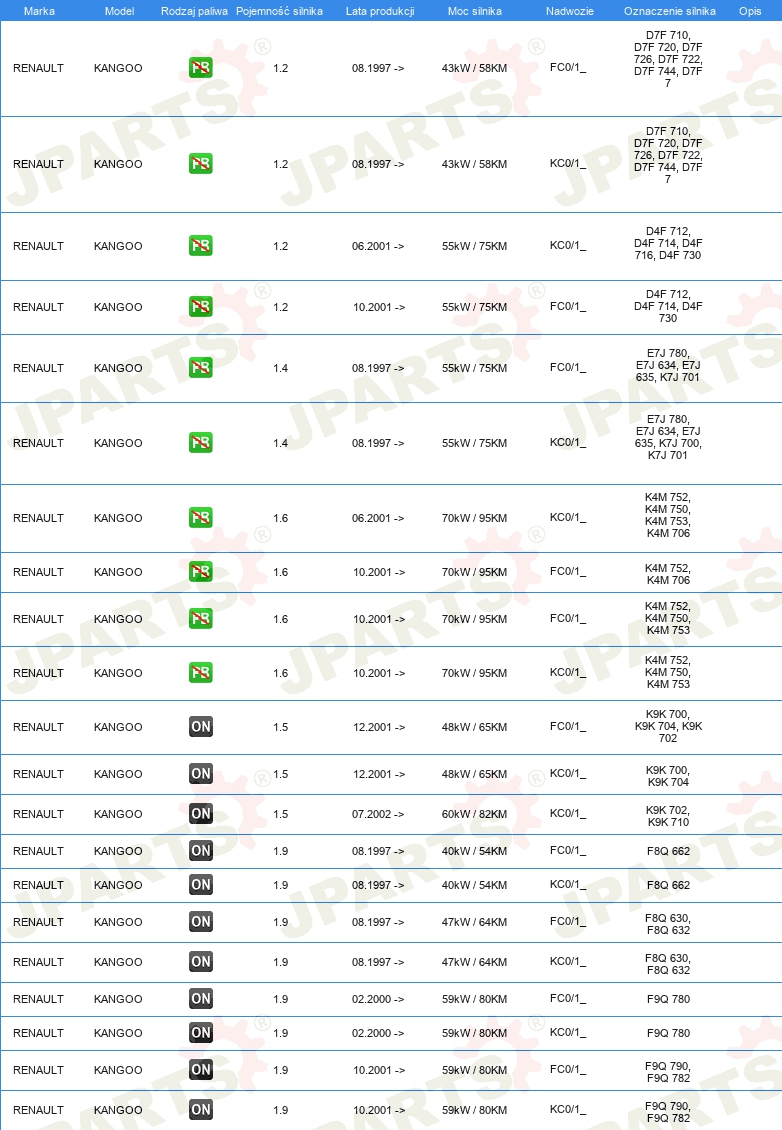Select F8Q 662 cell in the KC0/1_ row
The width and height of the screenshot is (782, 1130).
[668, 885]
